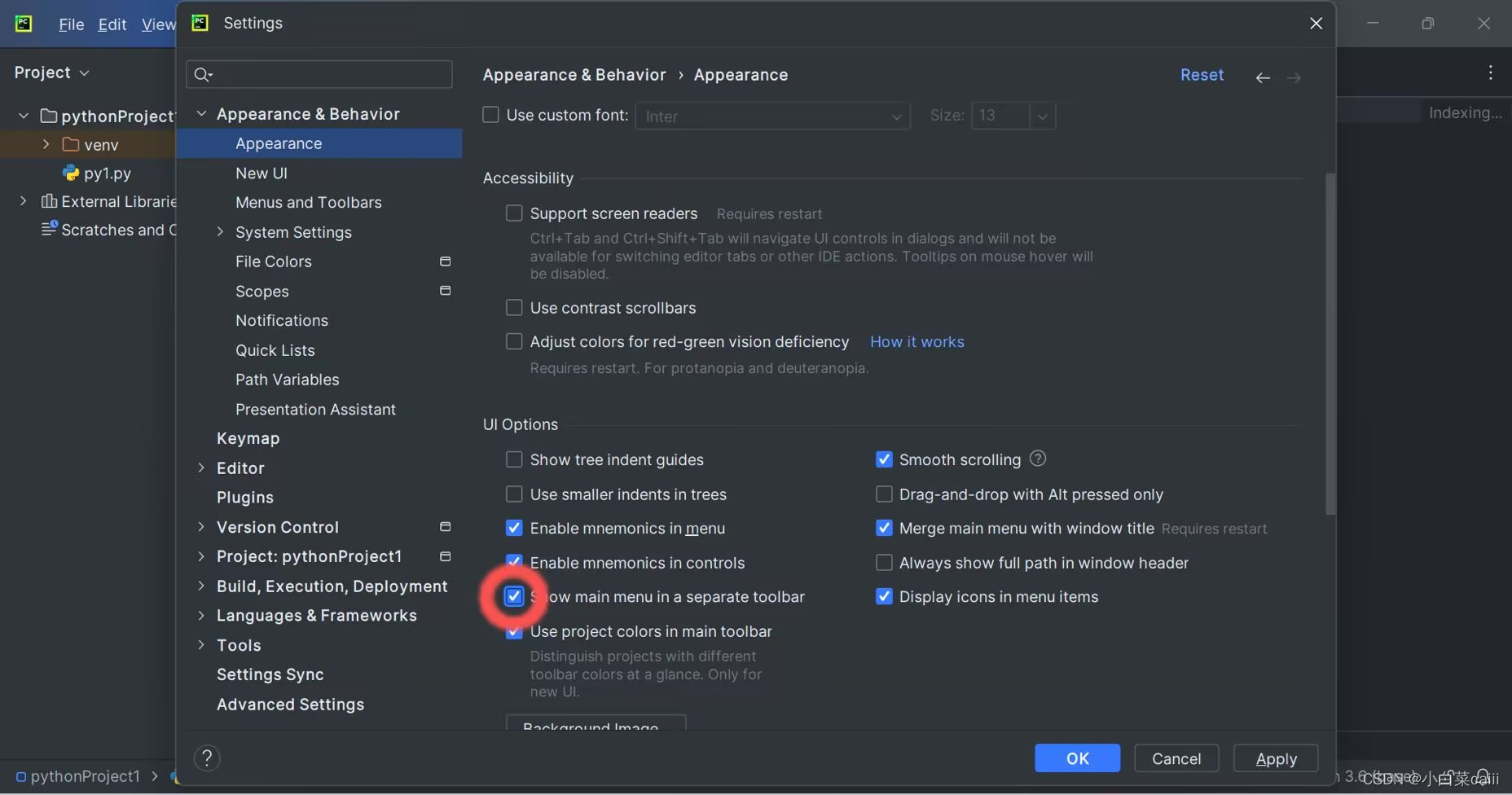The width and height of the screenshot is (1512, 795).
Task: Enable Support screen readers
Action: 514,213
